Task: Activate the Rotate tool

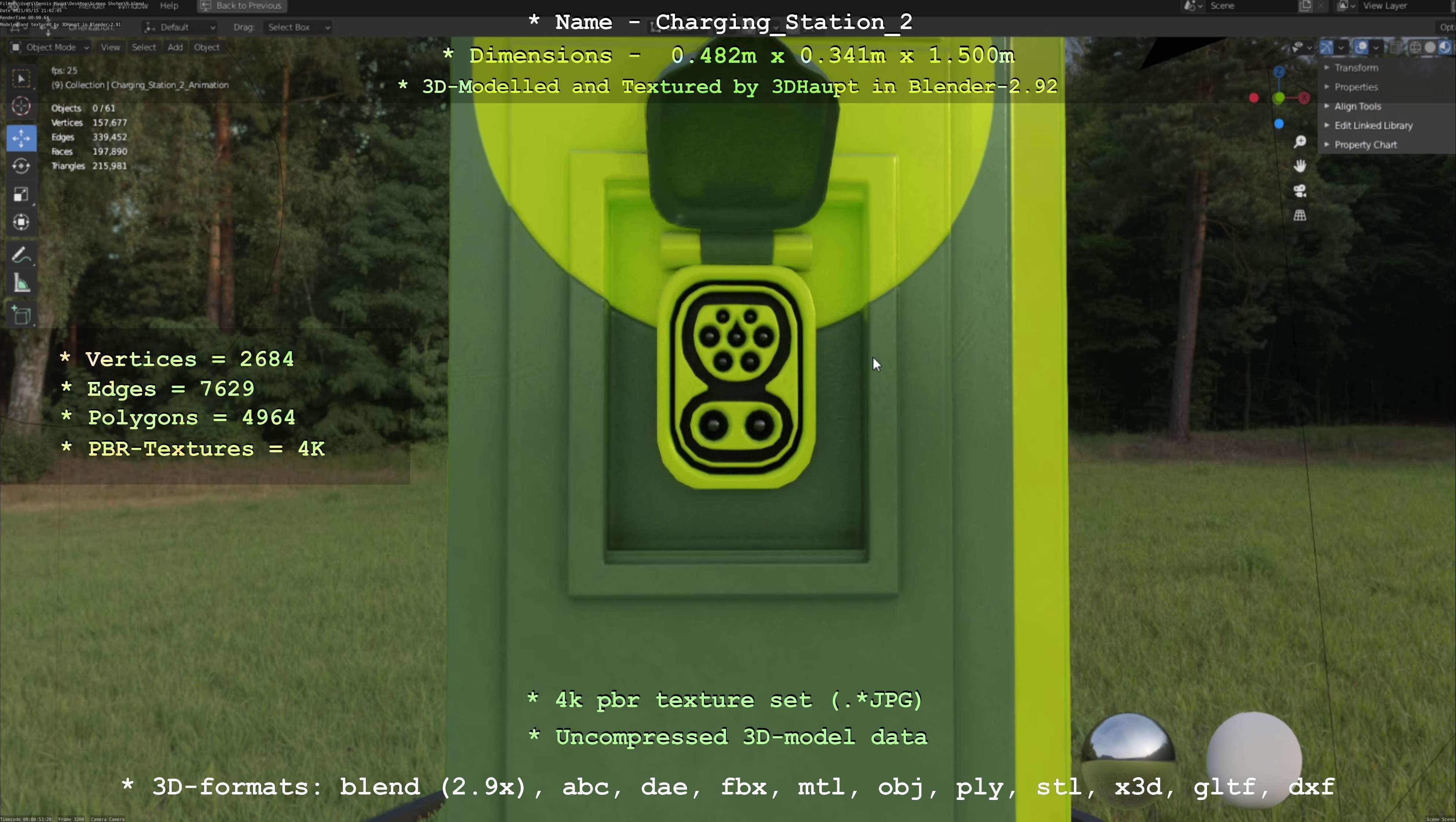Action: (x=21, y=166)
